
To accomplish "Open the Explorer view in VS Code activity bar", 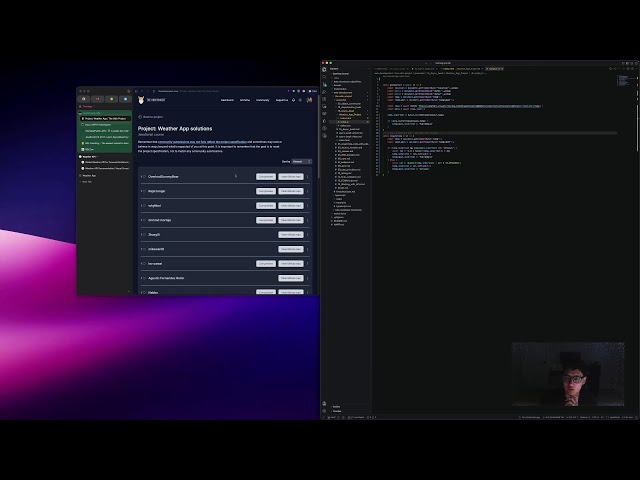I will tap(324, 69).
